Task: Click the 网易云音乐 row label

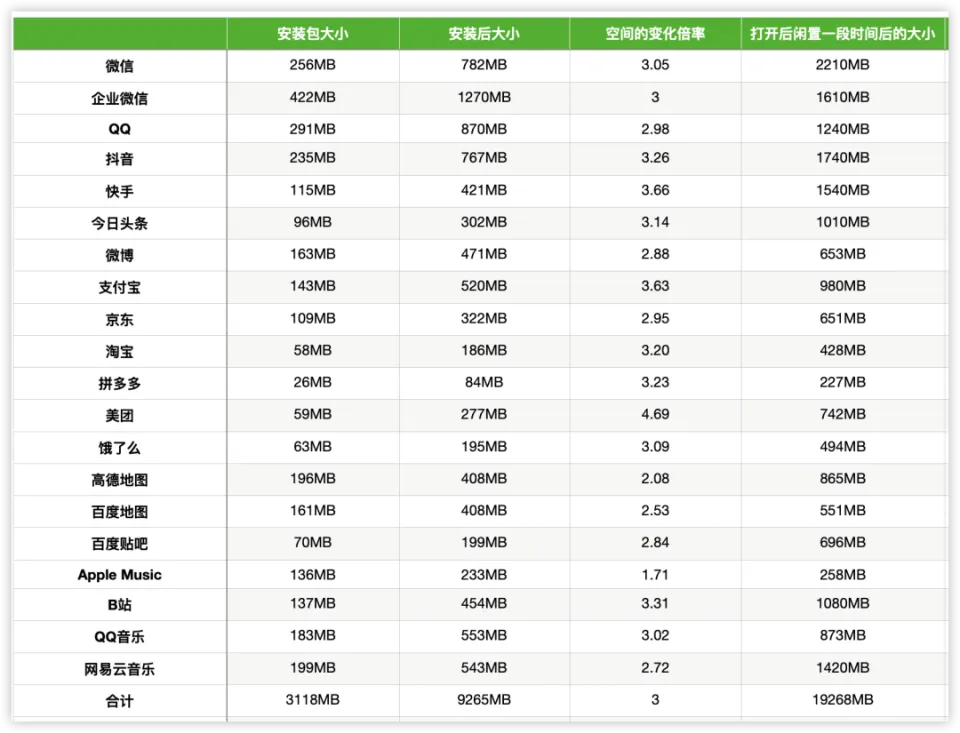Action: click(119, 669)
